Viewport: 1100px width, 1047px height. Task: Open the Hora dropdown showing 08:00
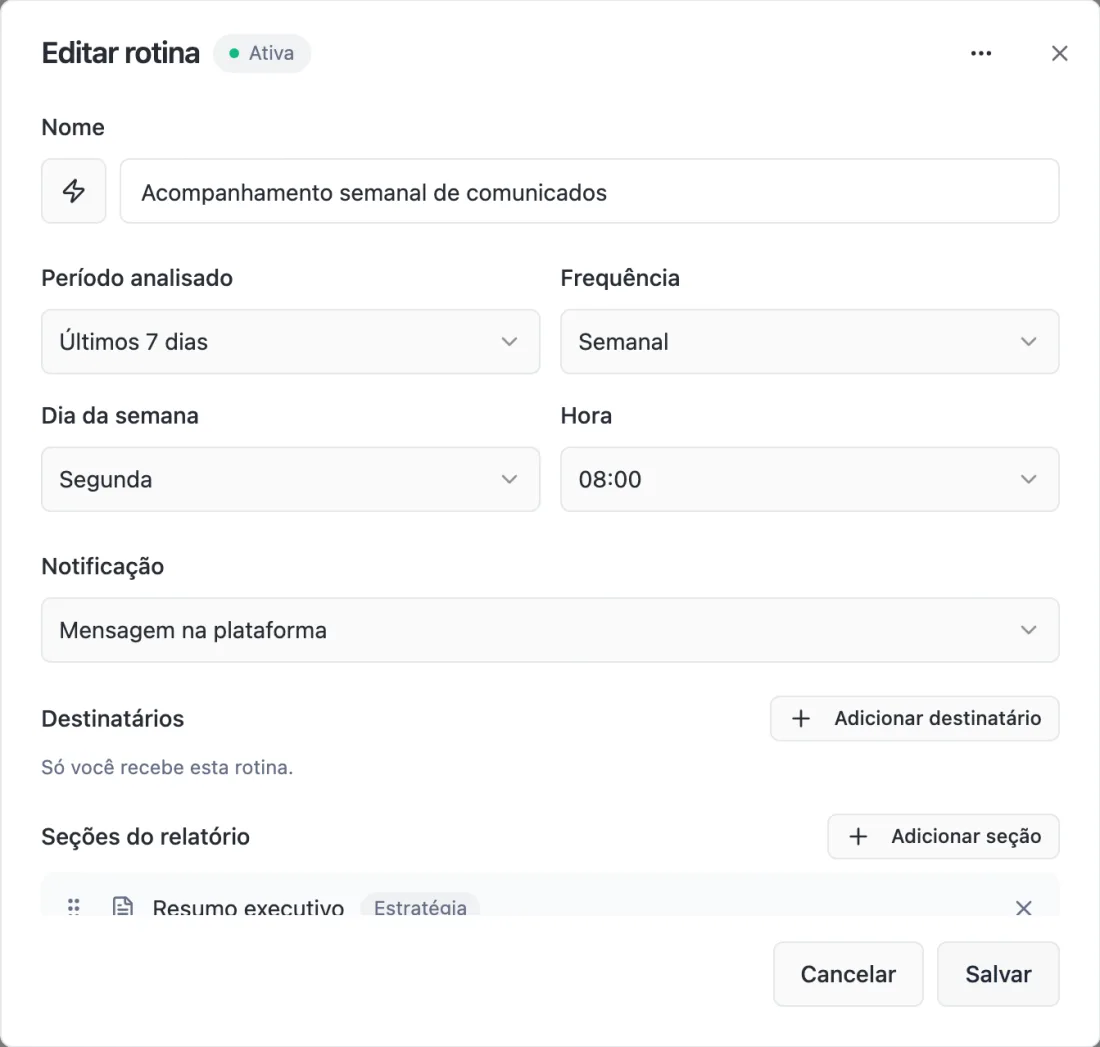point(810,479)
